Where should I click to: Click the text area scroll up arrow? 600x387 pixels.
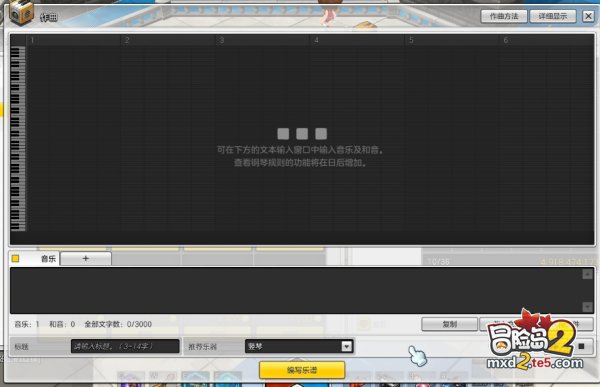587,274
